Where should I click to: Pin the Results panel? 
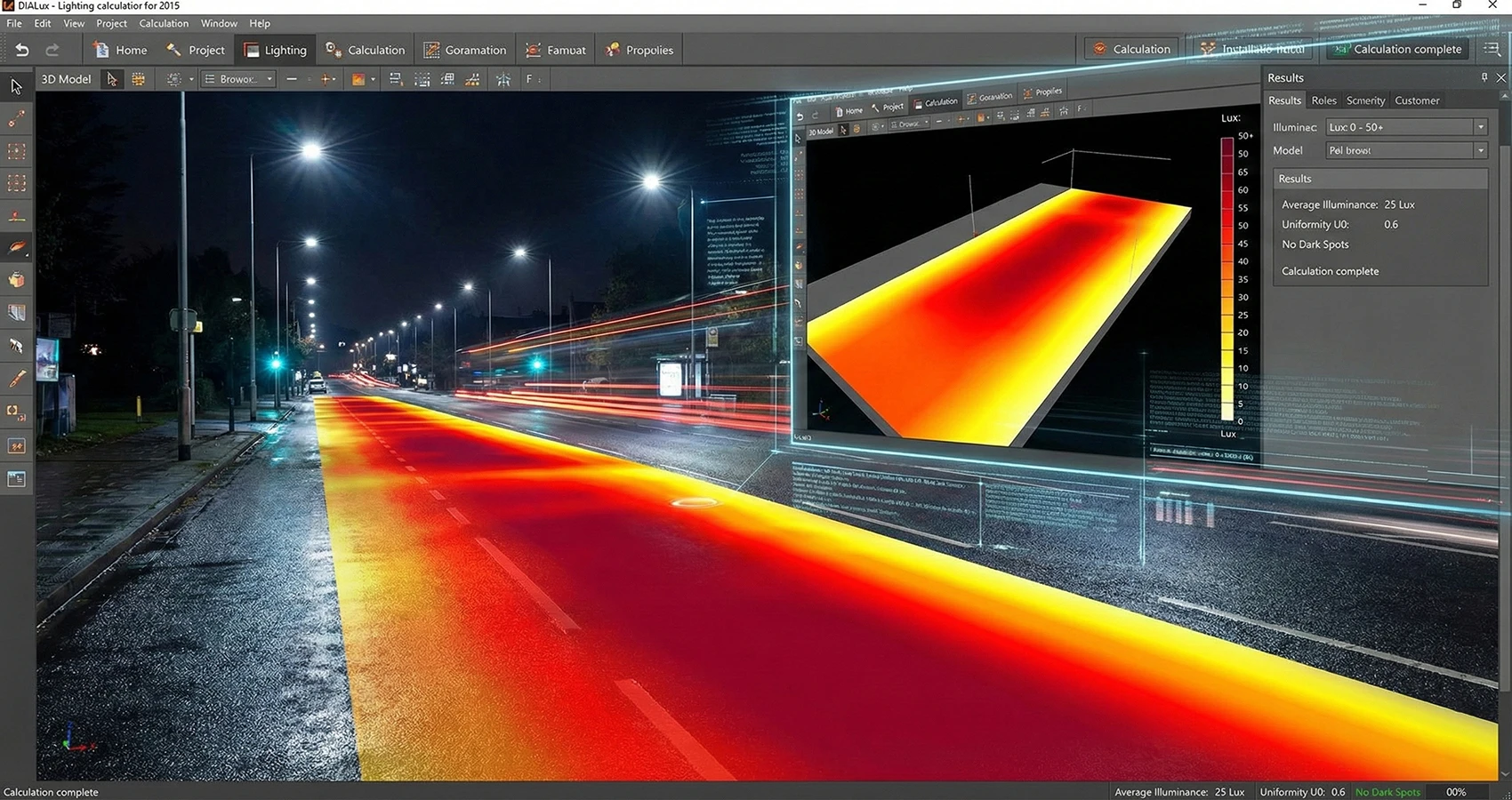coord(1484,77)
